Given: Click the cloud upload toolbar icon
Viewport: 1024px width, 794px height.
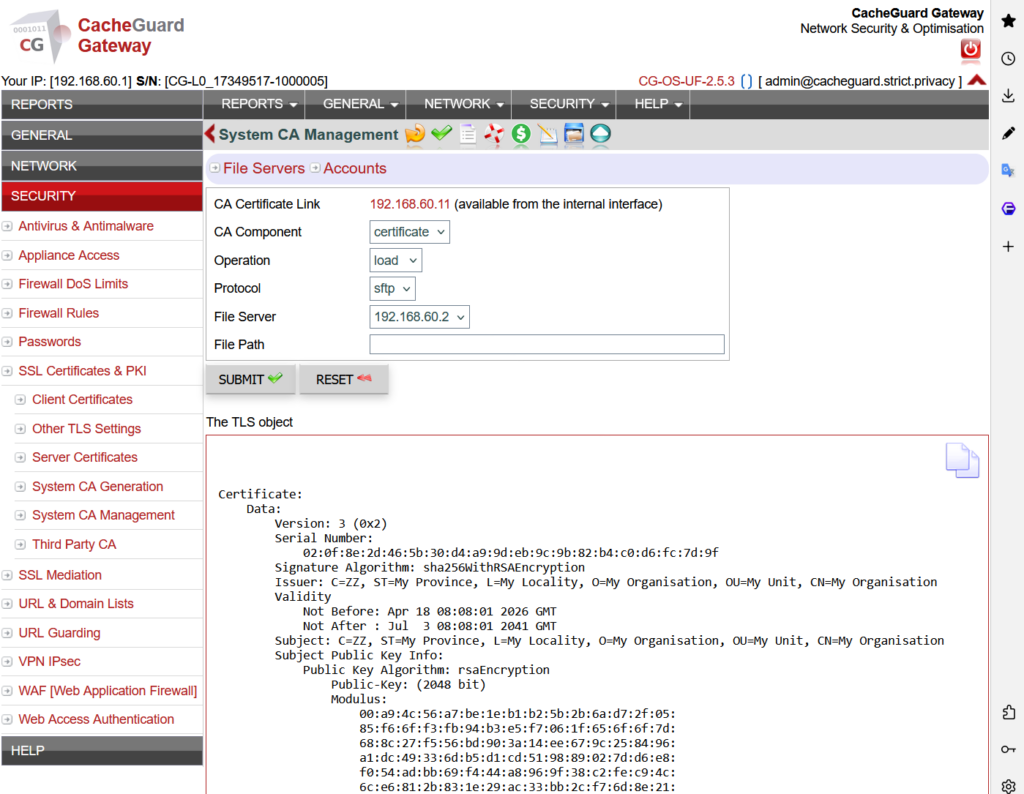Looking at the screenshot, I should click(600, 134).
